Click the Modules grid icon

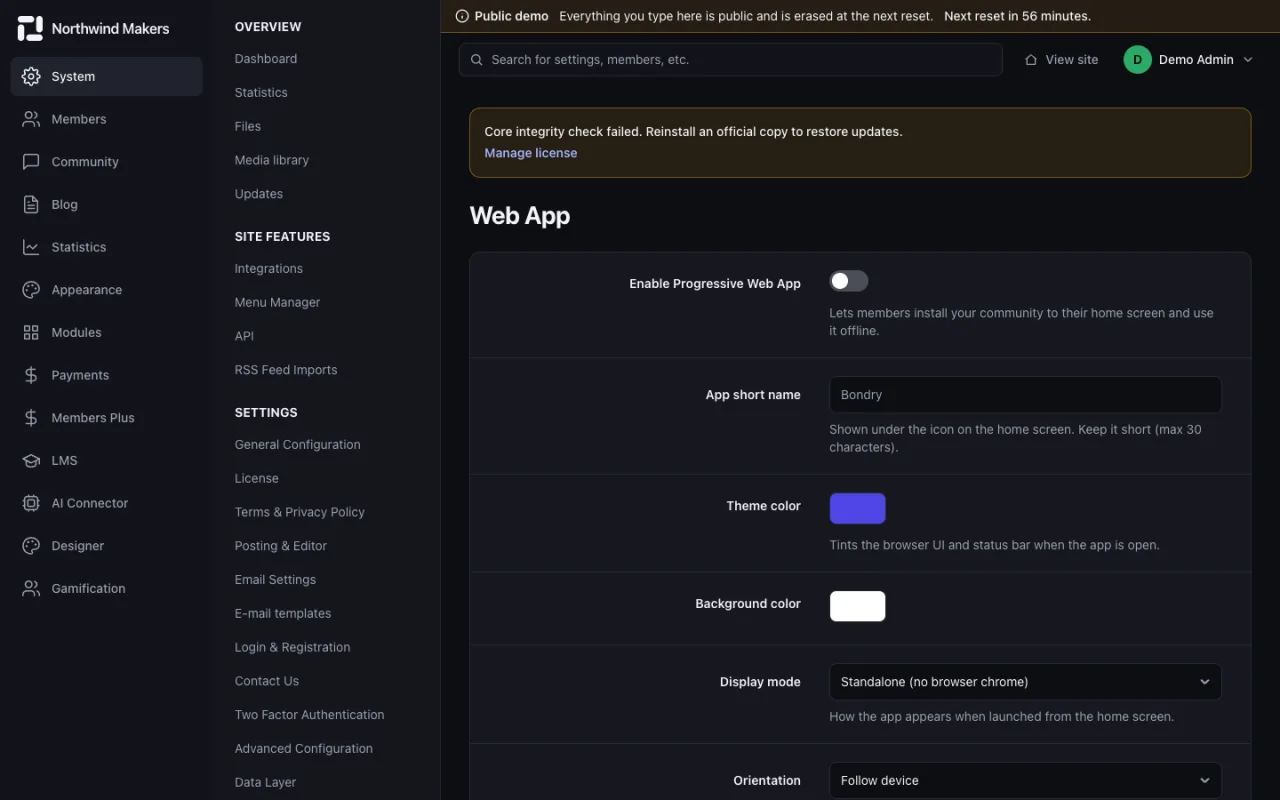coord(31,333)
